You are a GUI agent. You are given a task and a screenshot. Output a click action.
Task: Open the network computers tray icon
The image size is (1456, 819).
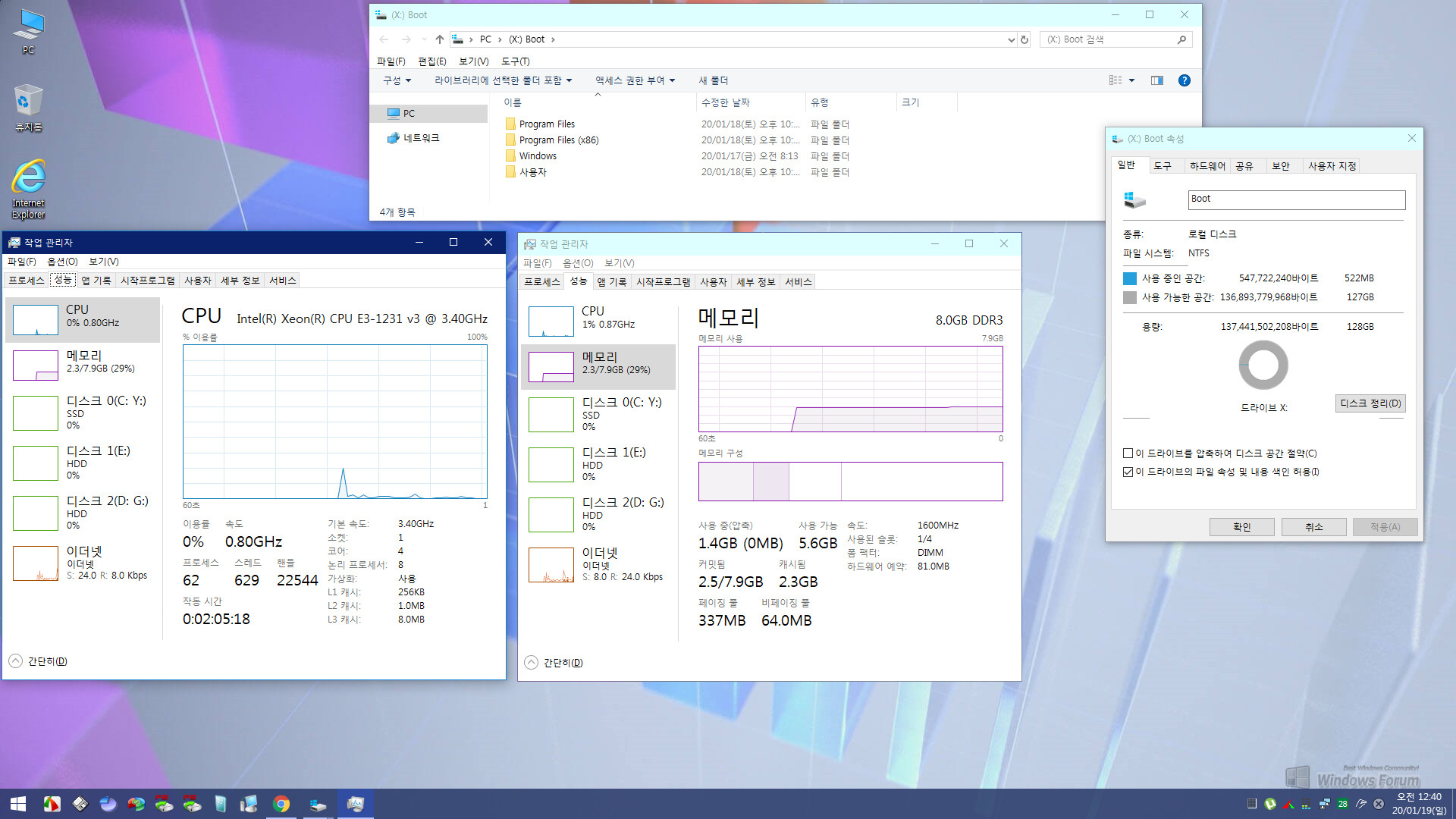(1325, 804)
